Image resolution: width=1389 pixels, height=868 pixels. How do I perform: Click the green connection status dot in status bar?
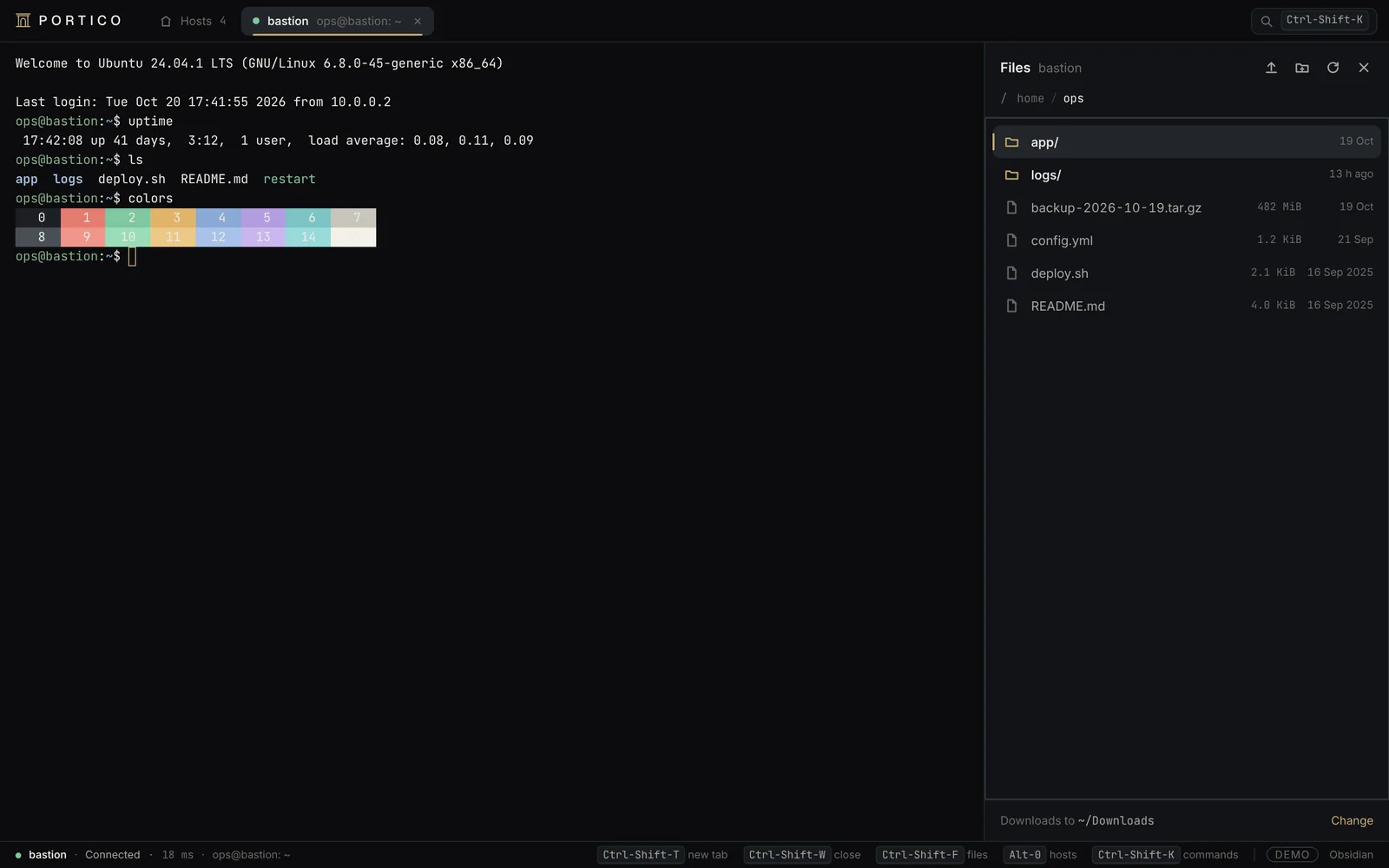pos(18,855)
